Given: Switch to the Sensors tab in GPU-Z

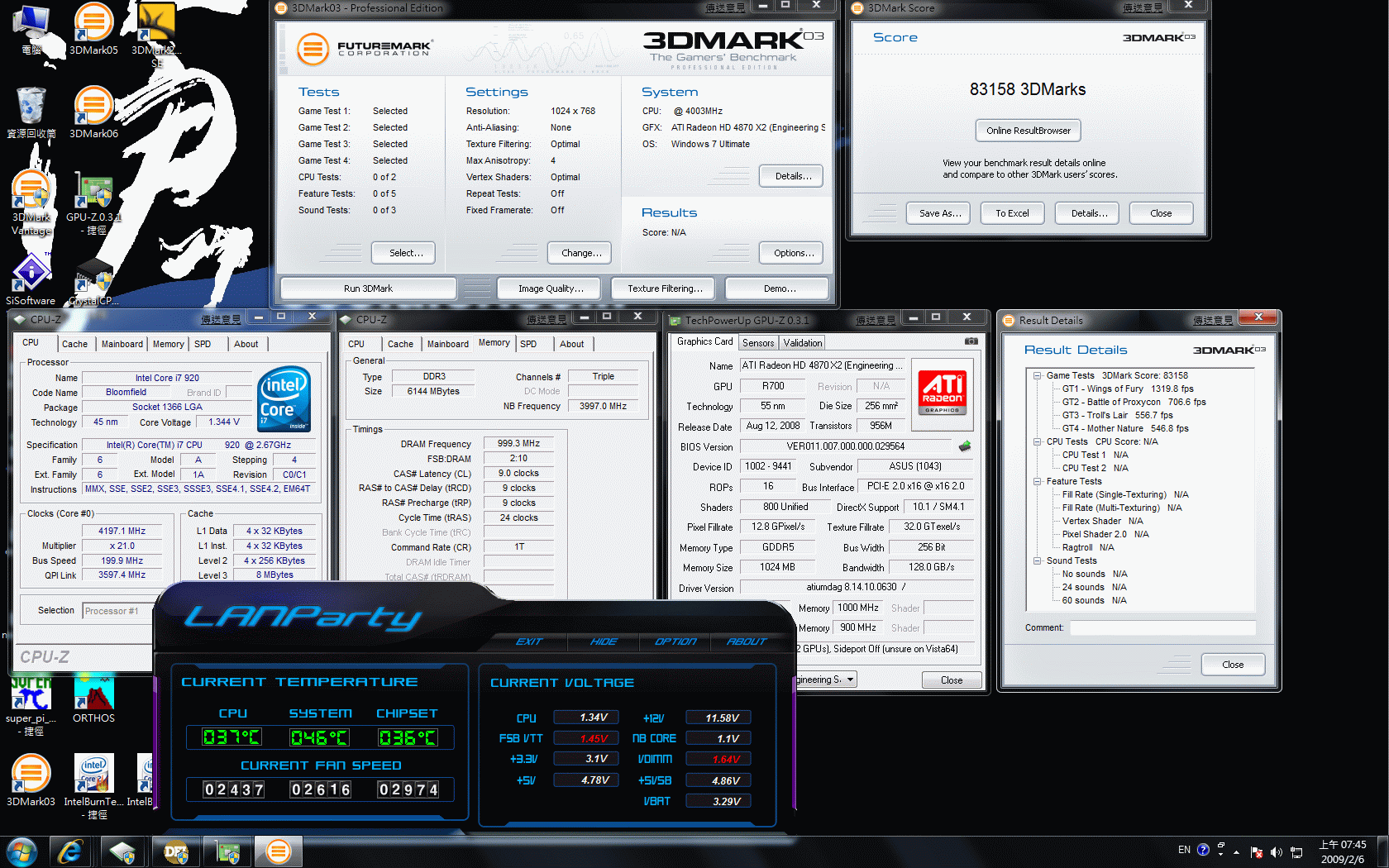Looking at the screenshot, I should [x=758, y=343].
